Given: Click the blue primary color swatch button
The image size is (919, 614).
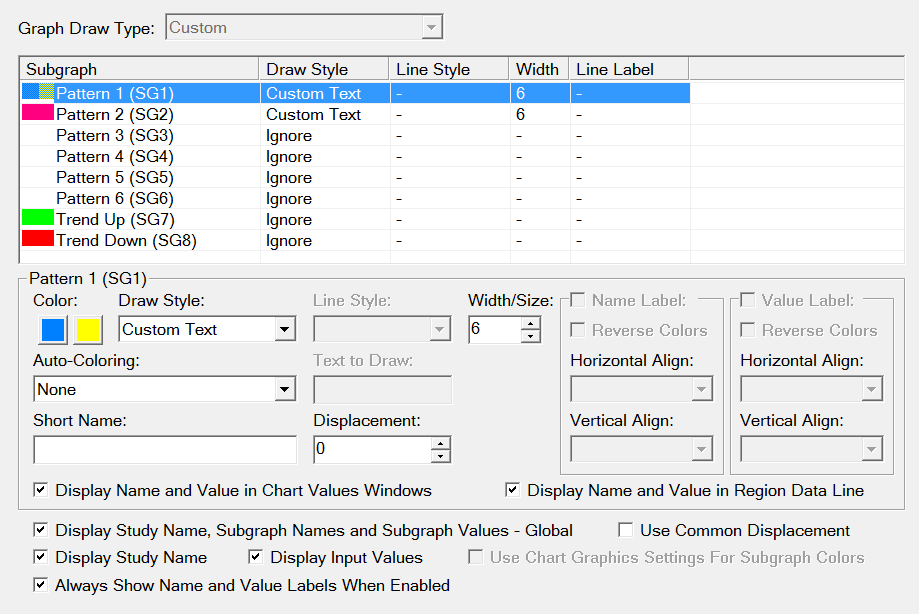Looking at the screenshot, I should click(54, 329).
